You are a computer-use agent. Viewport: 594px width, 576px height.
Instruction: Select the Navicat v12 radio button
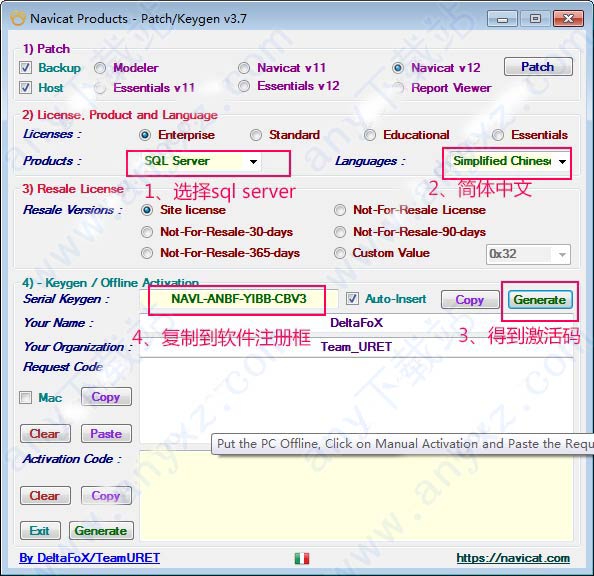coord(398,68)
